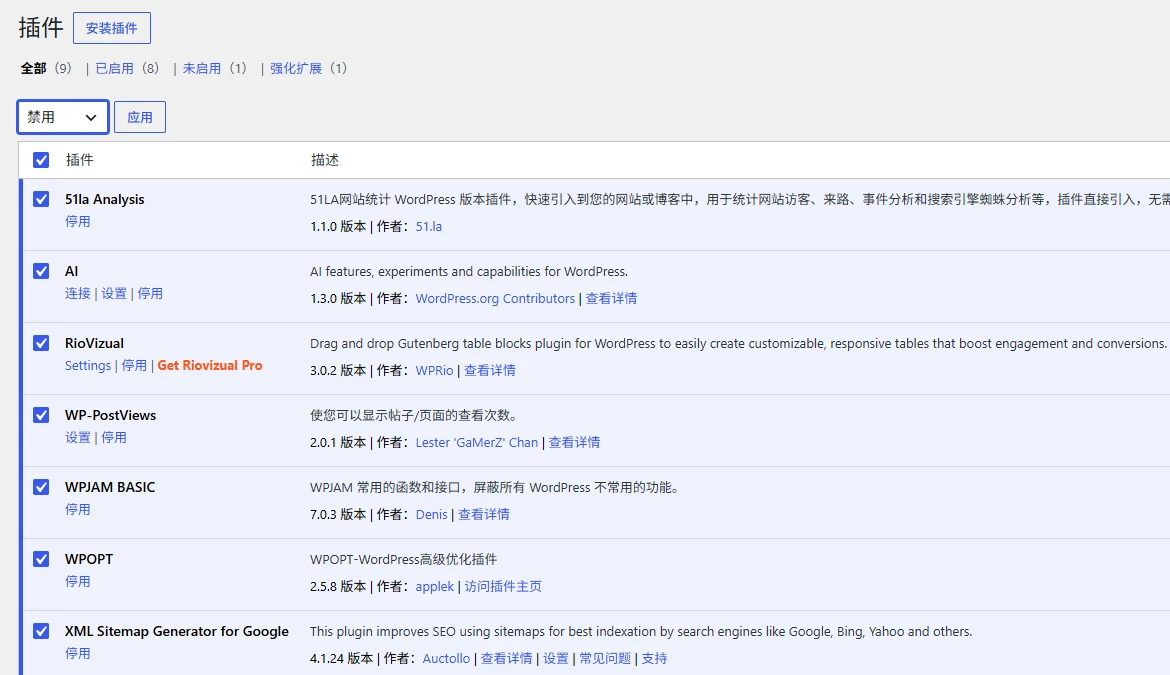This screenshot has height=675, width=1170.
Task: Click the 应用 apply button
Action: coord(140,117)
